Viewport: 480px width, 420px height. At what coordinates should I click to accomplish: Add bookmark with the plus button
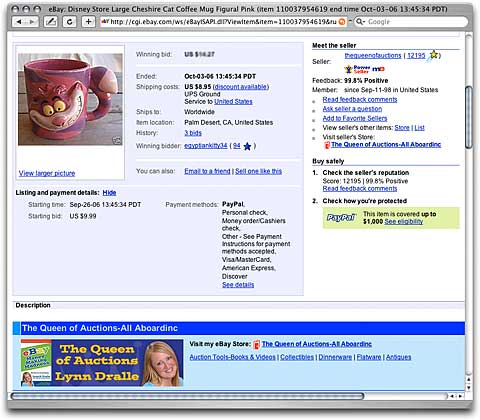(88, 22)
